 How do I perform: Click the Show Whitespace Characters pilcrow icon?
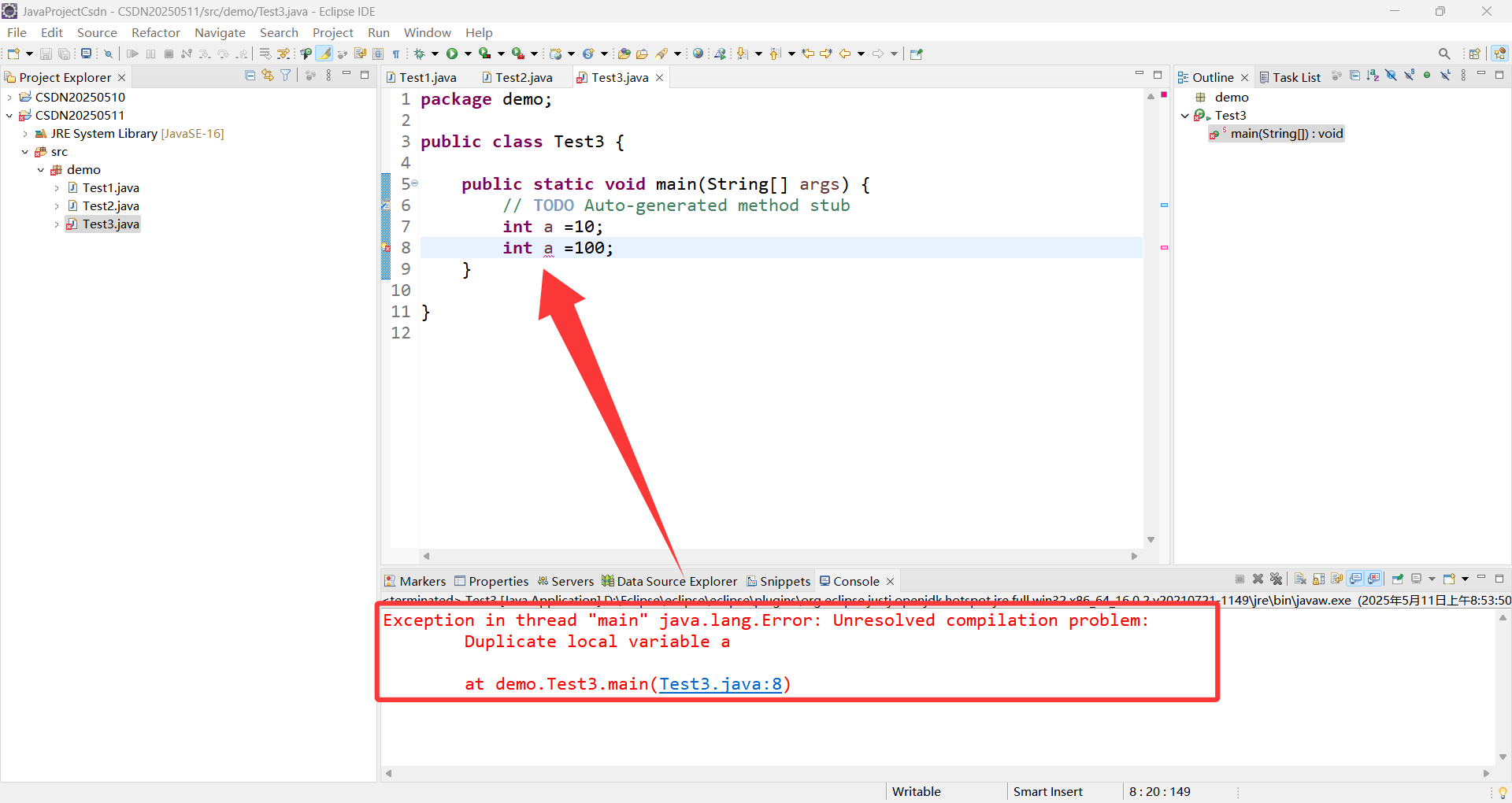coord(396,54)
